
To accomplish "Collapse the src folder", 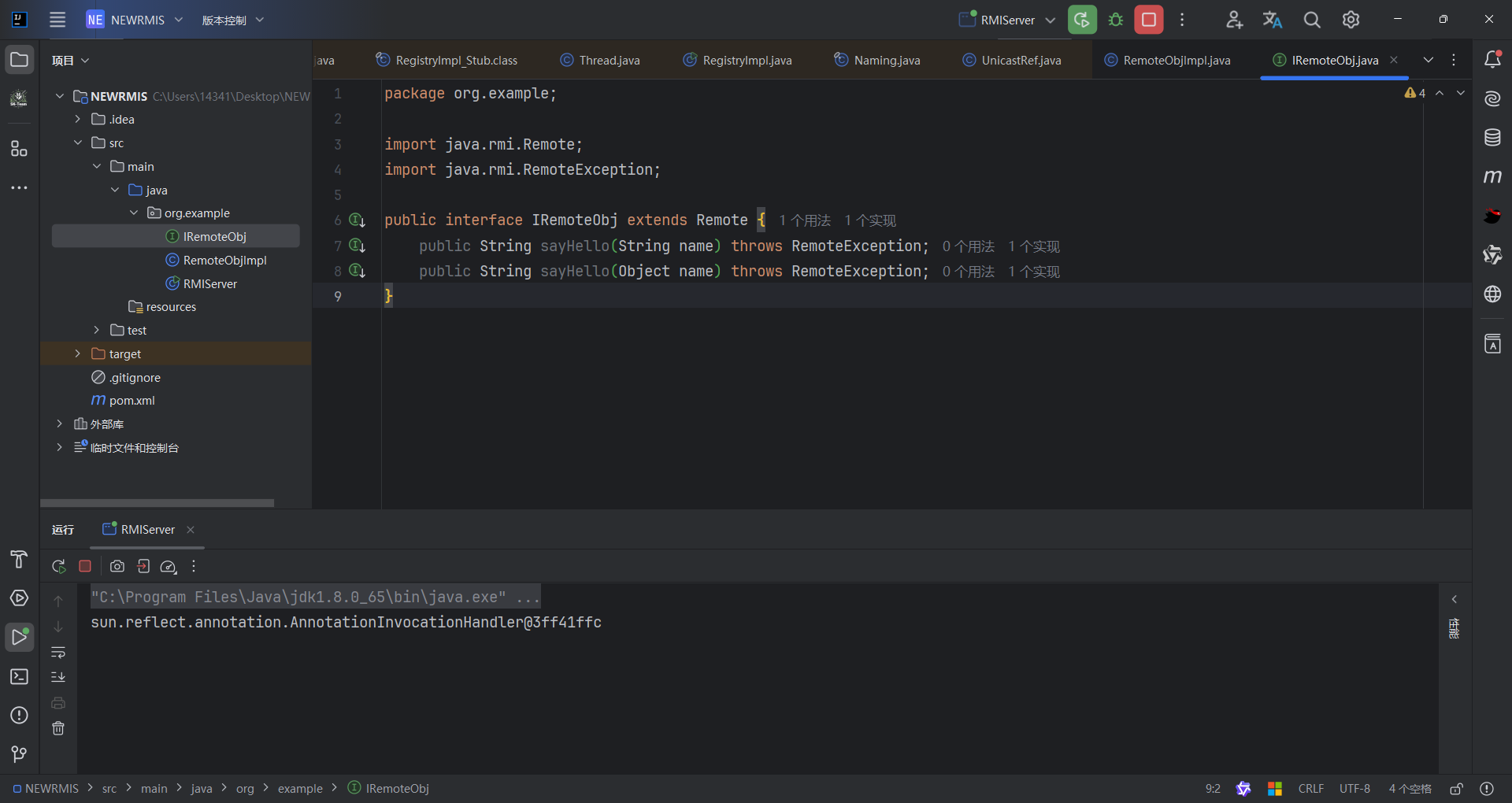I will pos(77,142).
